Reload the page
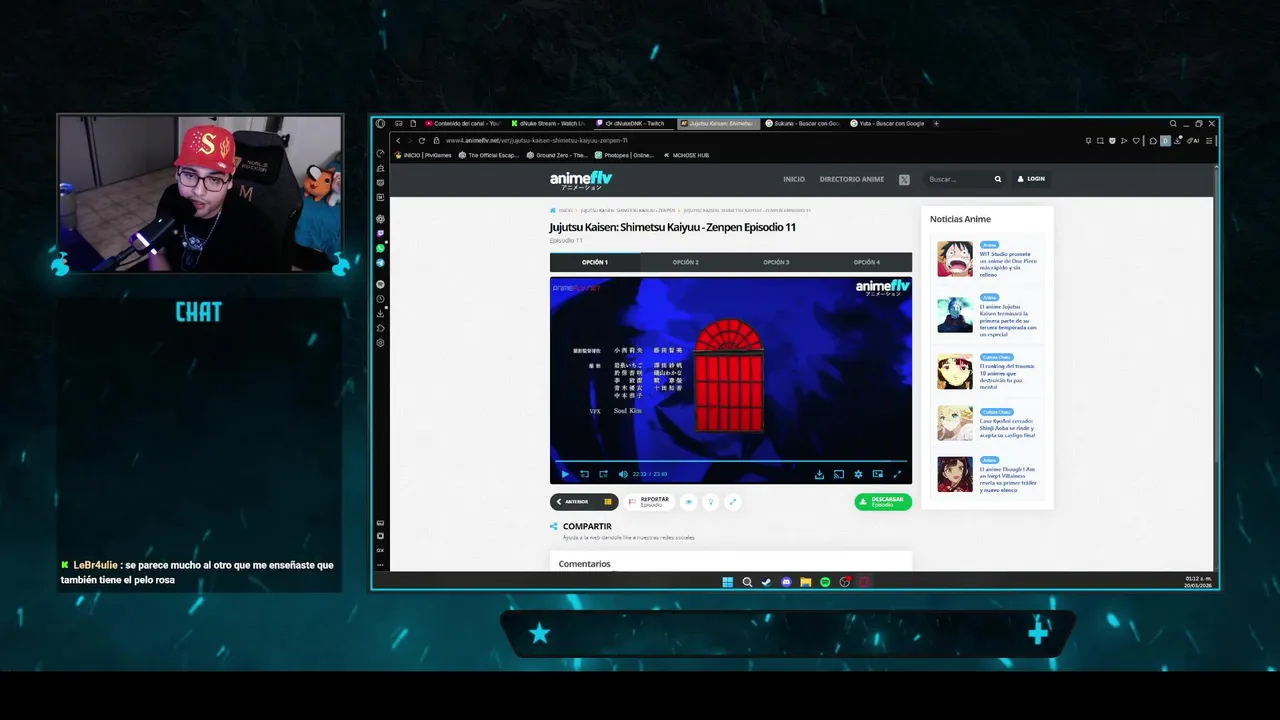This screenshot has width=1280, height=720. [422, 141]
